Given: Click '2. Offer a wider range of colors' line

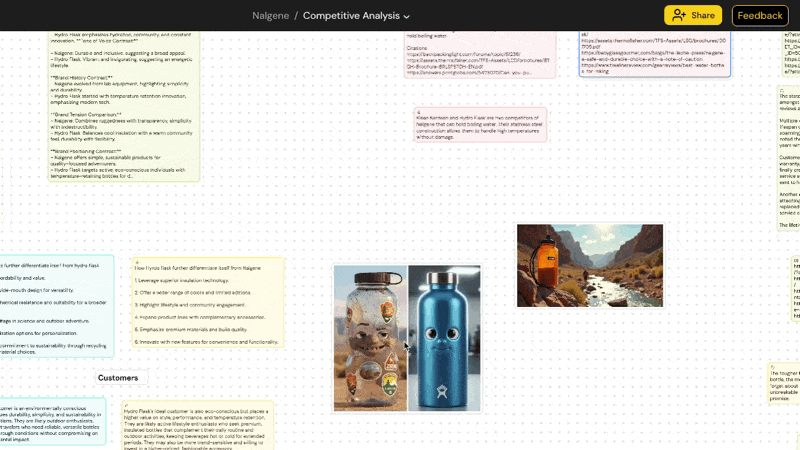Looking at the screenshot, I should click(192, 292).
